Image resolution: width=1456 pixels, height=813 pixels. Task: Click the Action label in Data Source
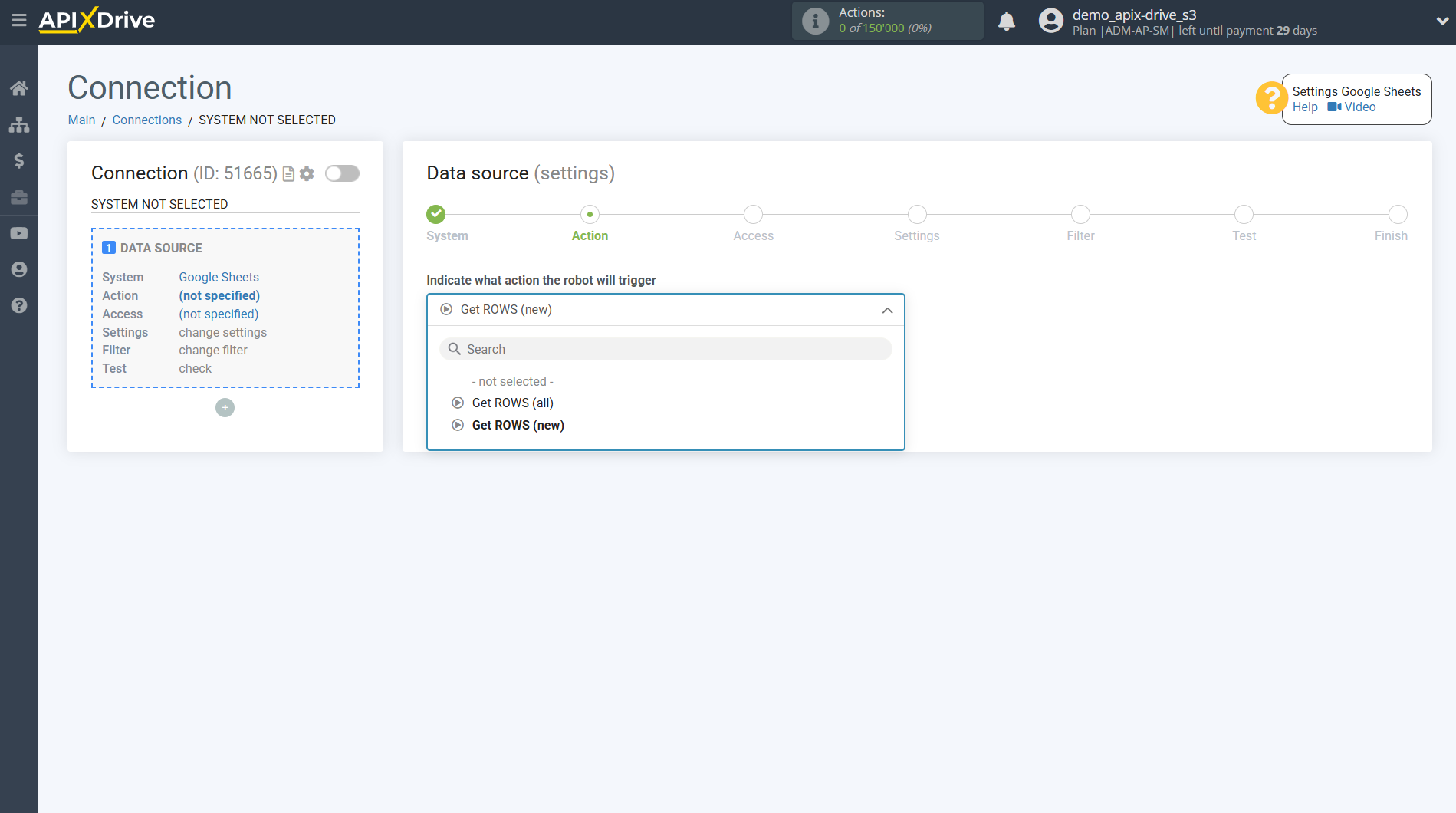(120, 295)
